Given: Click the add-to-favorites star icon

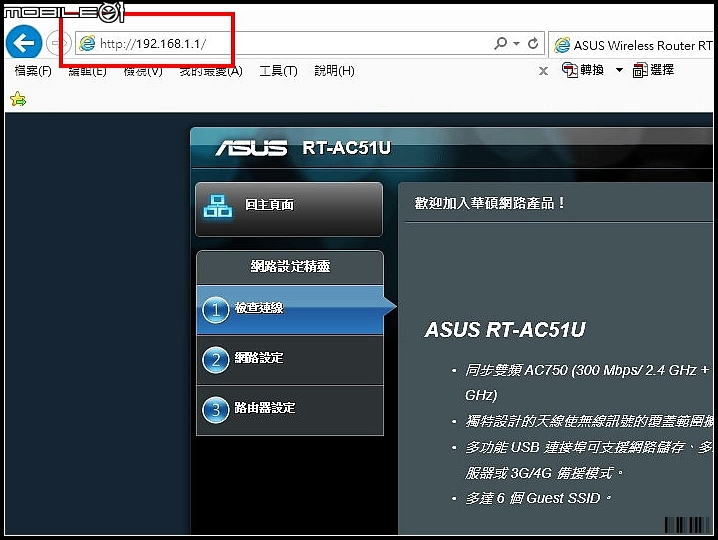Looking at the screenshot, I should (18, 98).
